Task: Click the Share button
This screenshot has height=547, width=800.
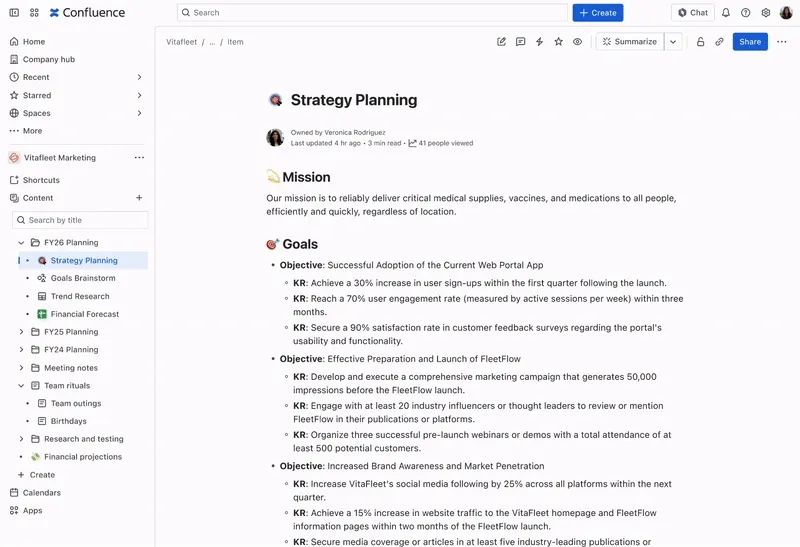Action: click(750, 42)
